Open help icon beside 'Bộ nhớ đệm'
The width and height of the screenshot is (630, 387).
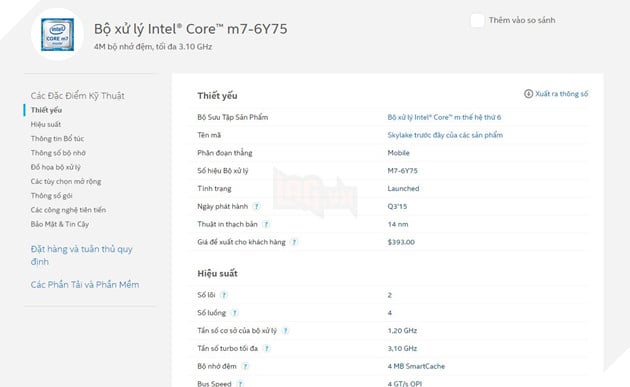click(x=245, y=366)
